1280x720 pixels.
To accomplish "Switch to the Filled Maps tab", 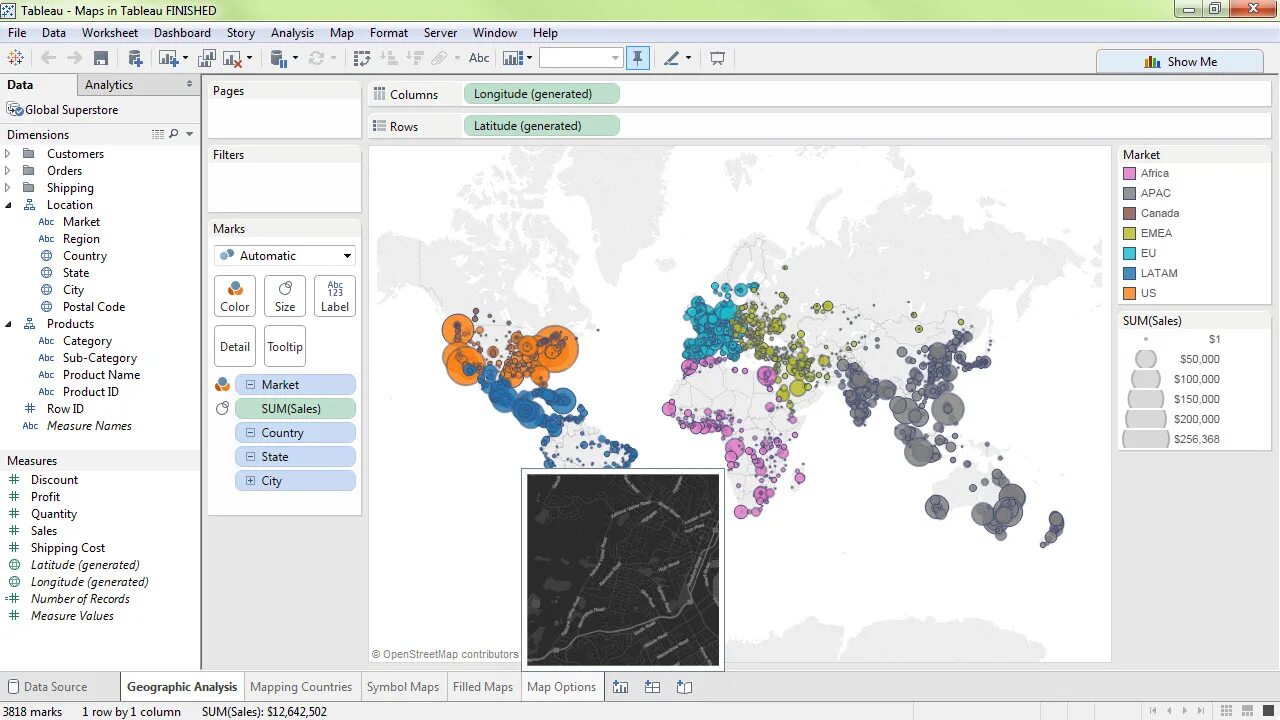I will (483, 687).
